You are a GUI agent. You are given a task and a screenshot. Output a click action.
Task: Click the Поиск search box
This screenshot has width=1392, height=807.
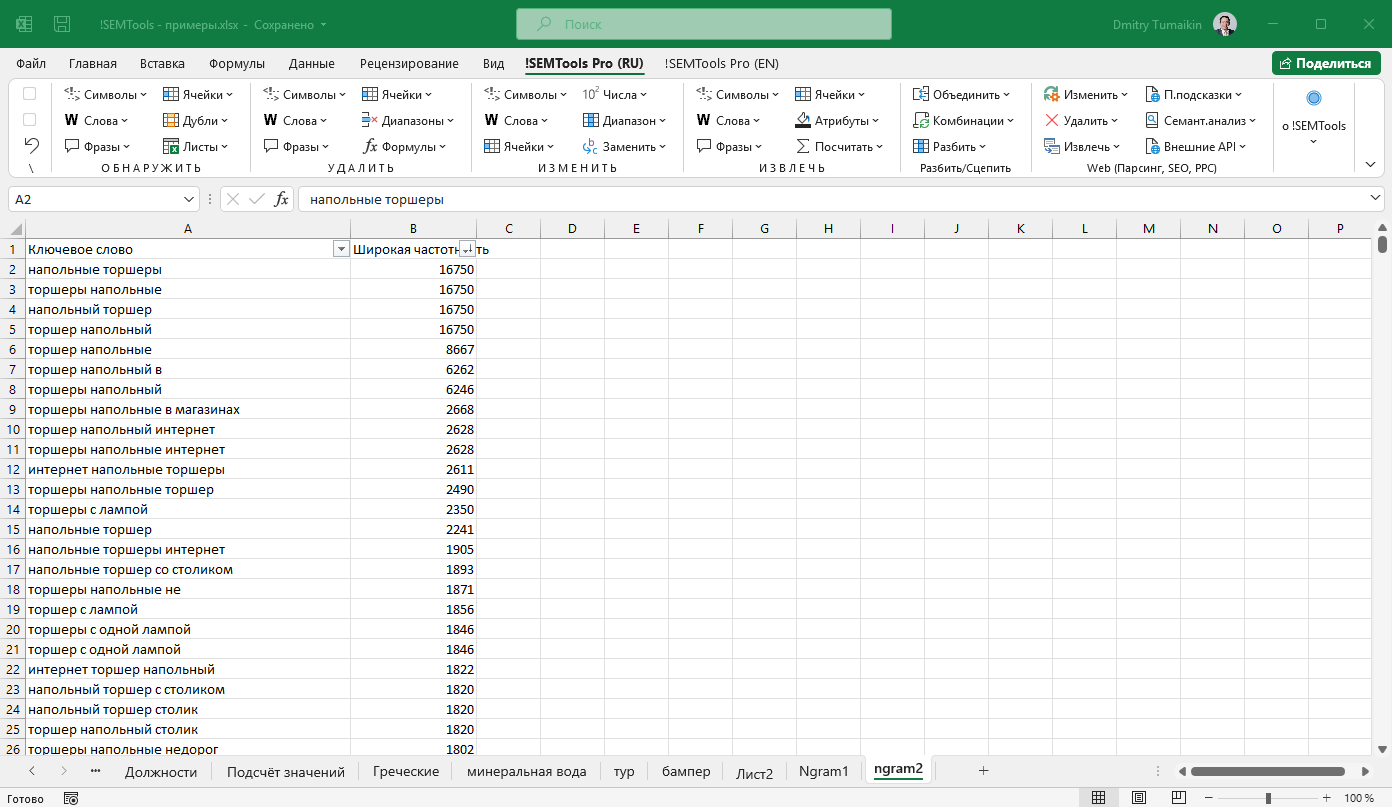coord(703,24)
